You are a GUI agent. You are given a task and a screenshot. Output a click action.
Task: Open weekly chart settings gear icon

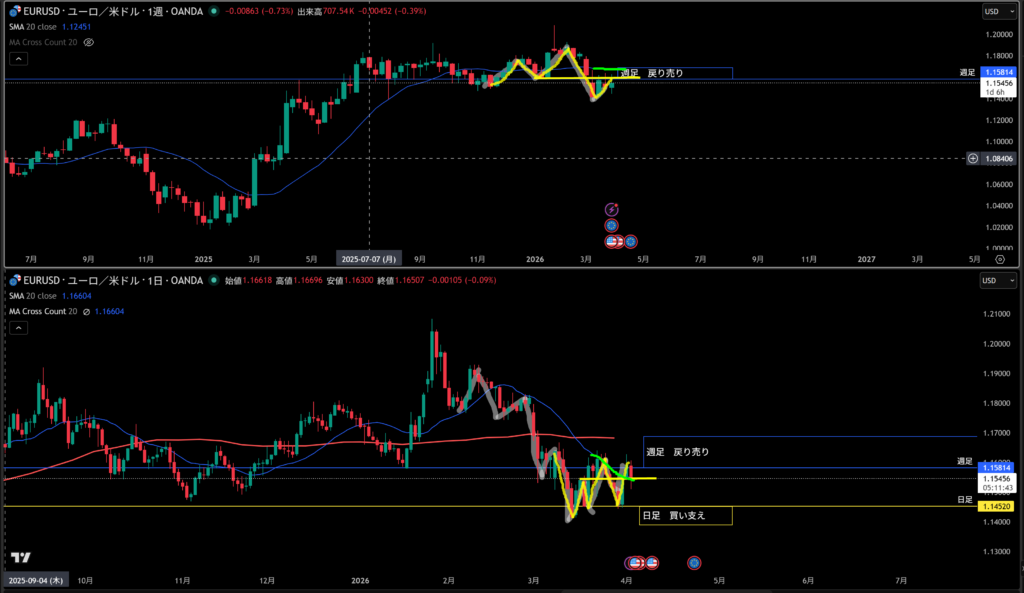coord(999,258)
